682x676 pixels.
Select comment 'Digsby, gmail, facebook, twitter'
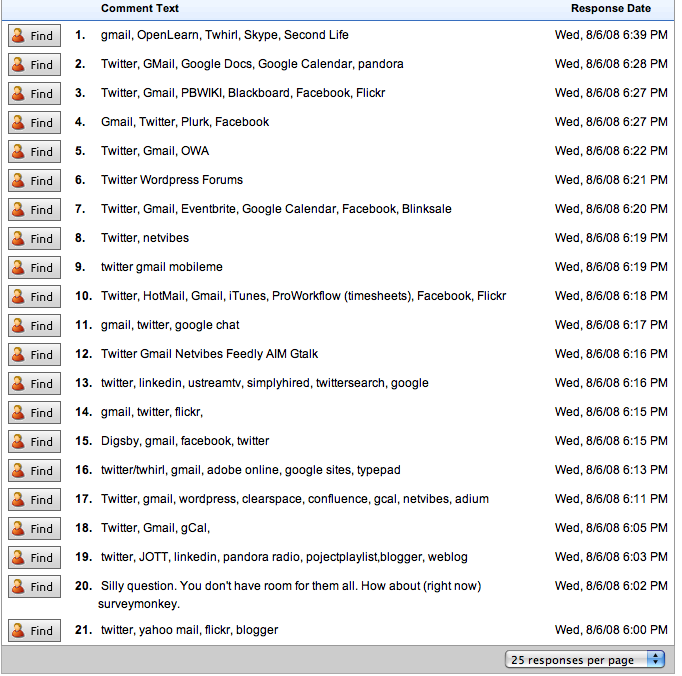(x=185, y=441)
